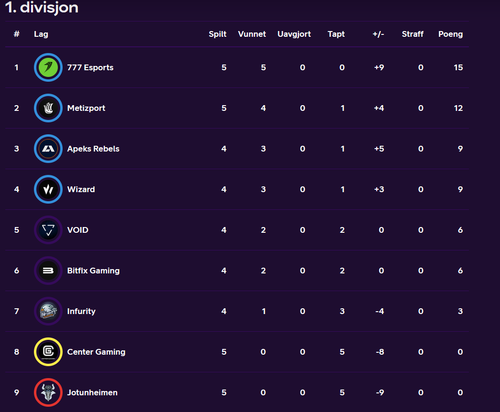Click the Wizard team logo
This screenshot has height=412, width=500.
[x=48, y=189]
